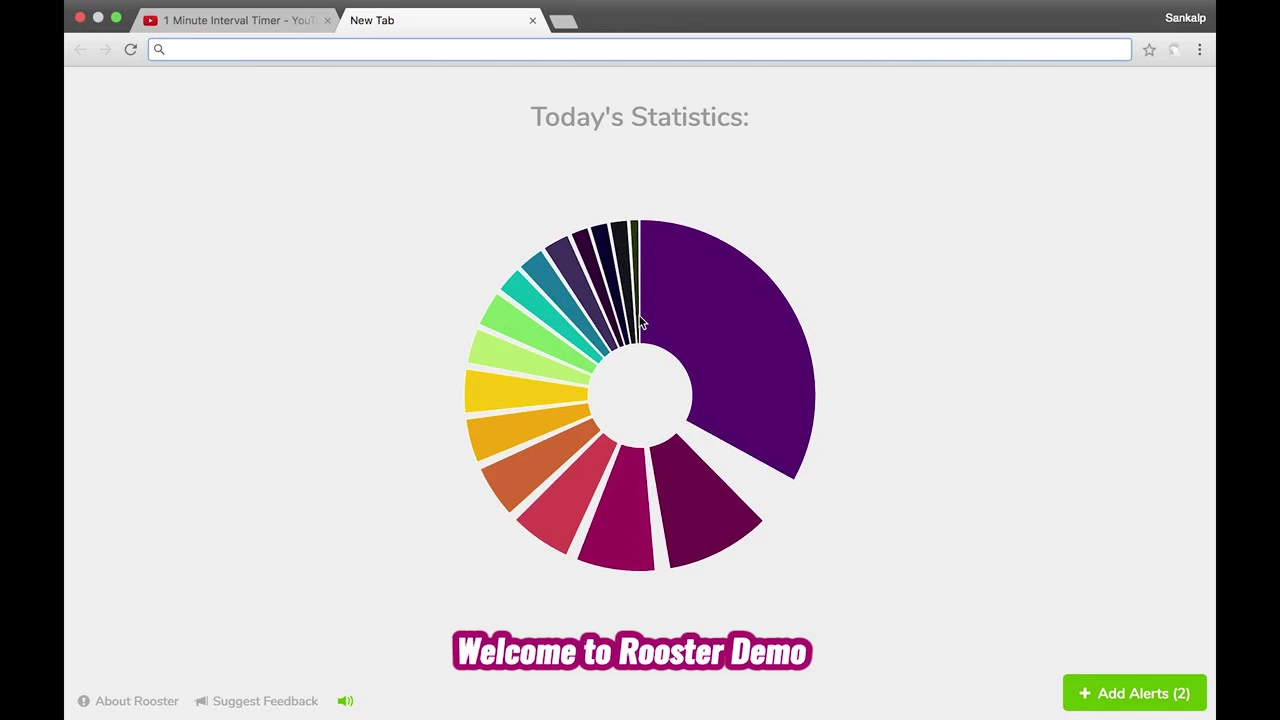
Task: Click the dark maroon pie slice
Action: tap(705, 505)
